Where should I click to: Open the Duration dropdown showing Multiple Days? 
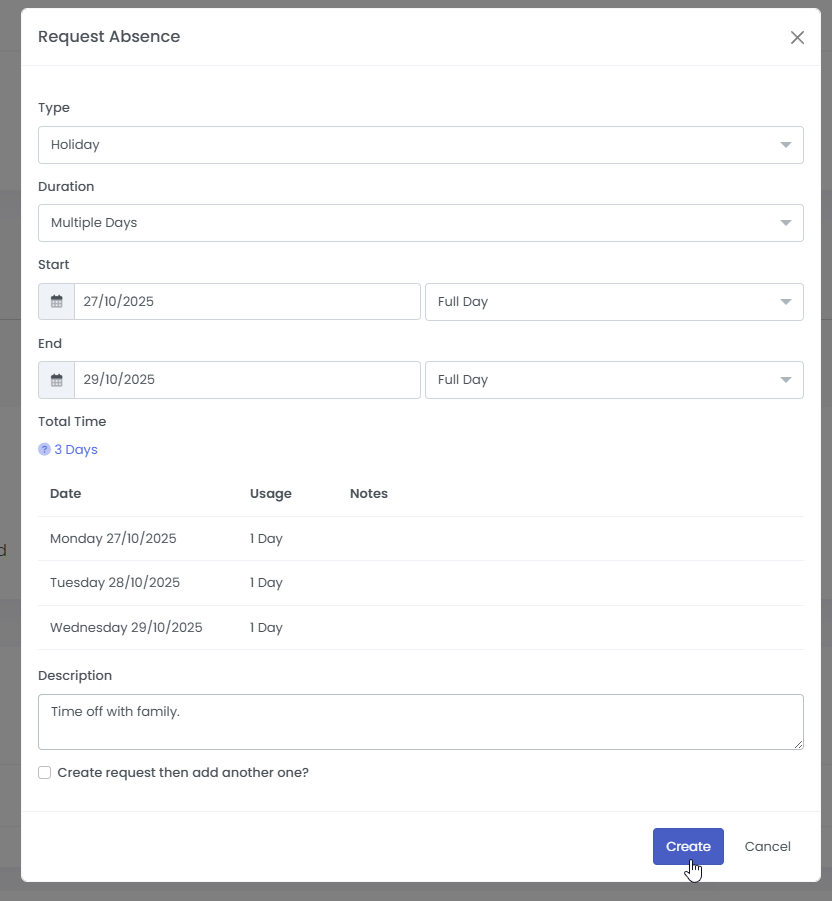click(x=420, y=222)
